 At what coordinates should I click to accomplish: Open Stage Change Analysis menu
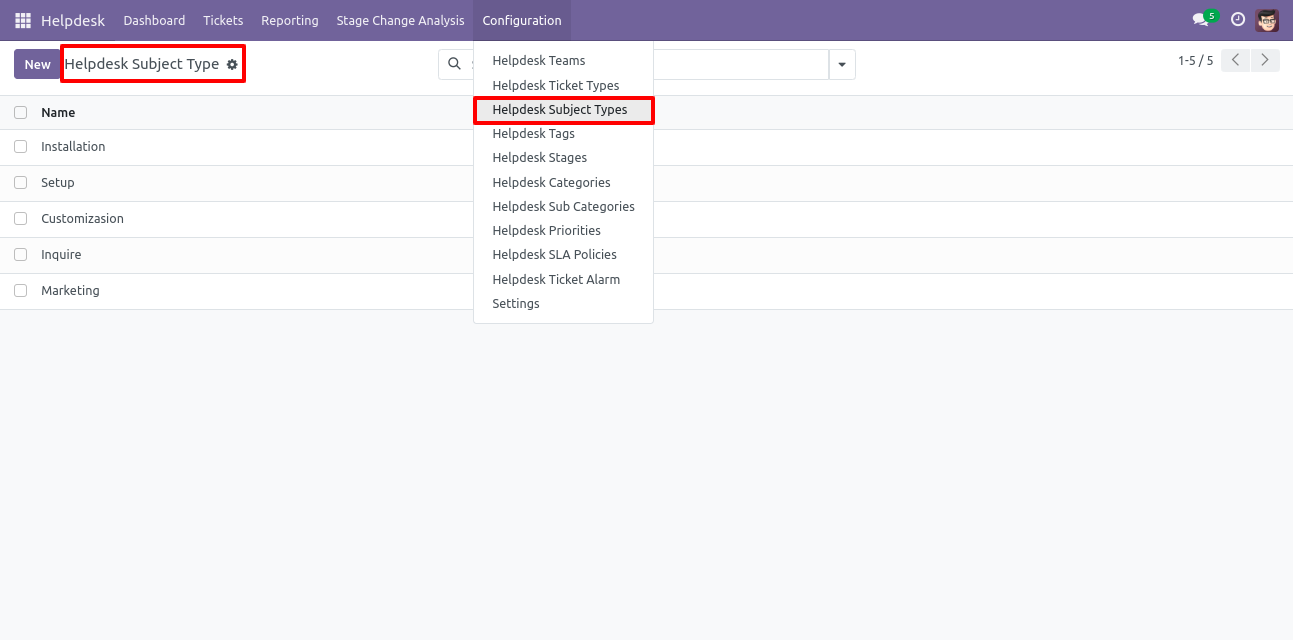click(400, 20)
